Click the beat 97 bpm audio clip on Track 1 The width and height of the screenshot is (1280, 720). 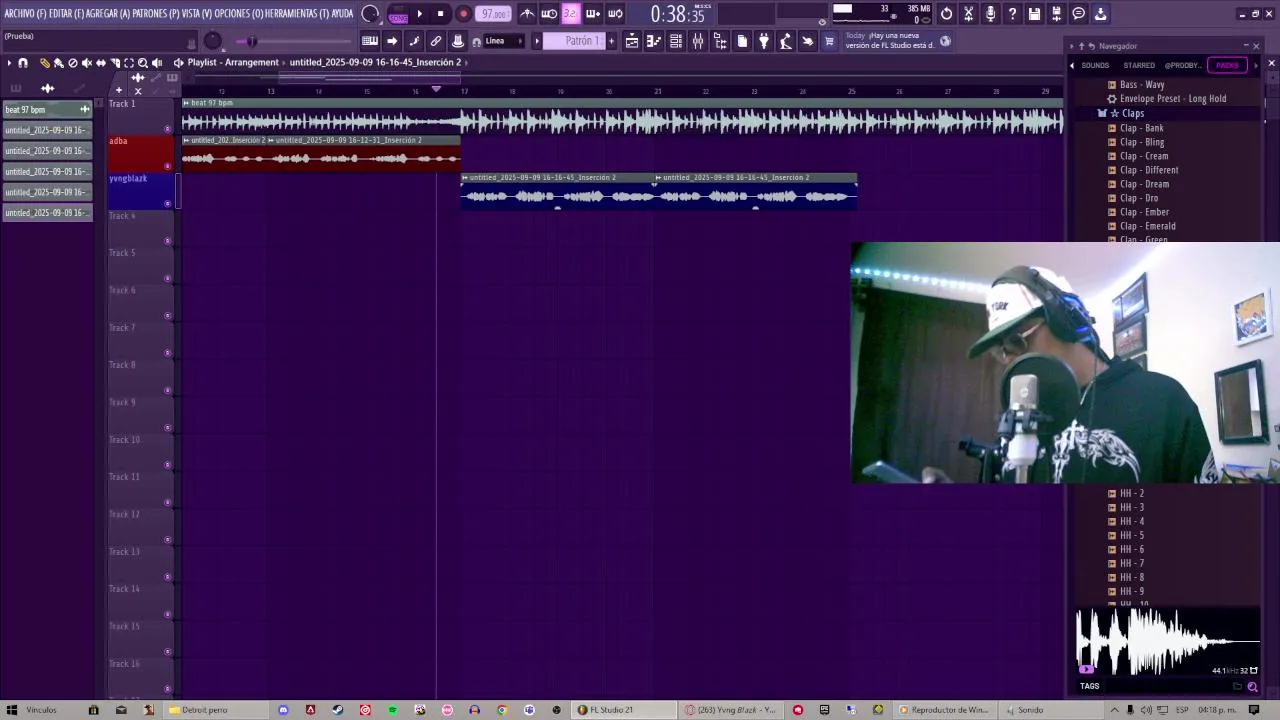(x=622, y=117)
